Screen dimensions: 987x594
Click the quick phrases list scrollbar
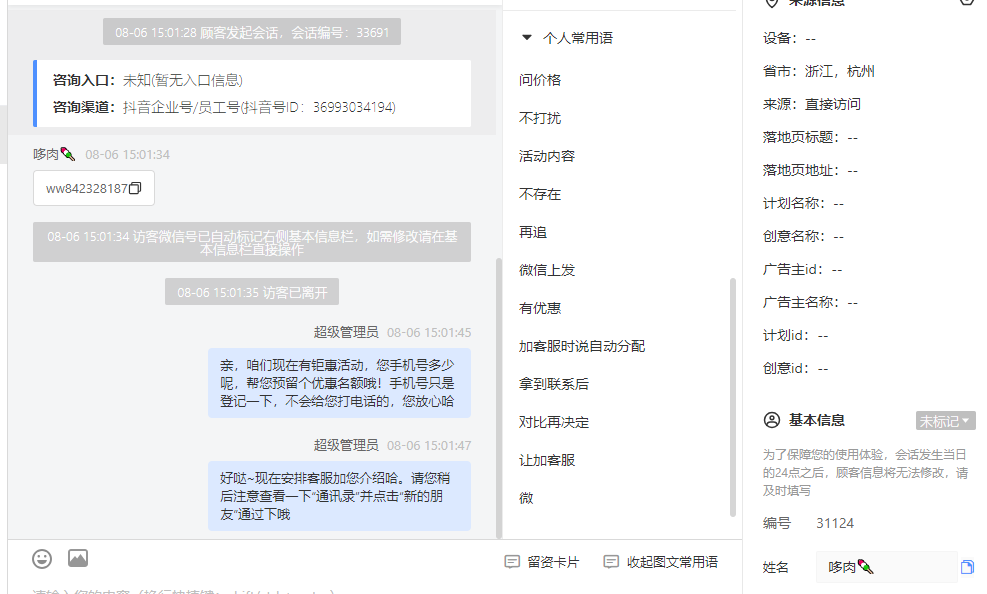coord(733,397)
